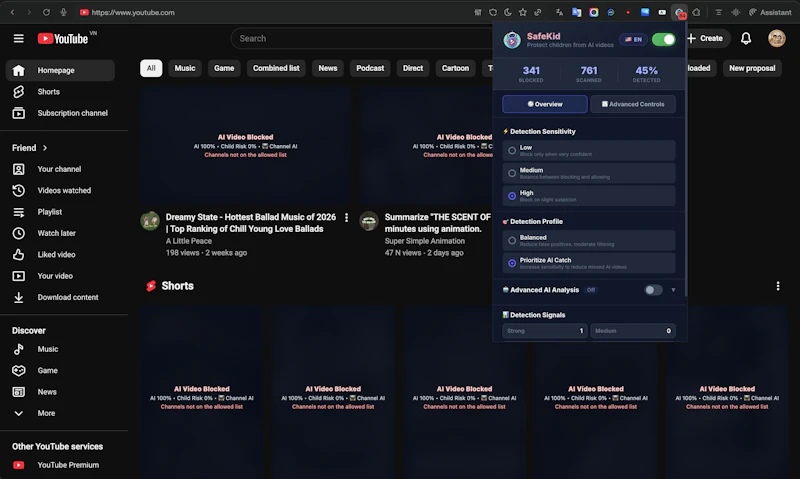Go to Your channel

(x=60, y=169)
